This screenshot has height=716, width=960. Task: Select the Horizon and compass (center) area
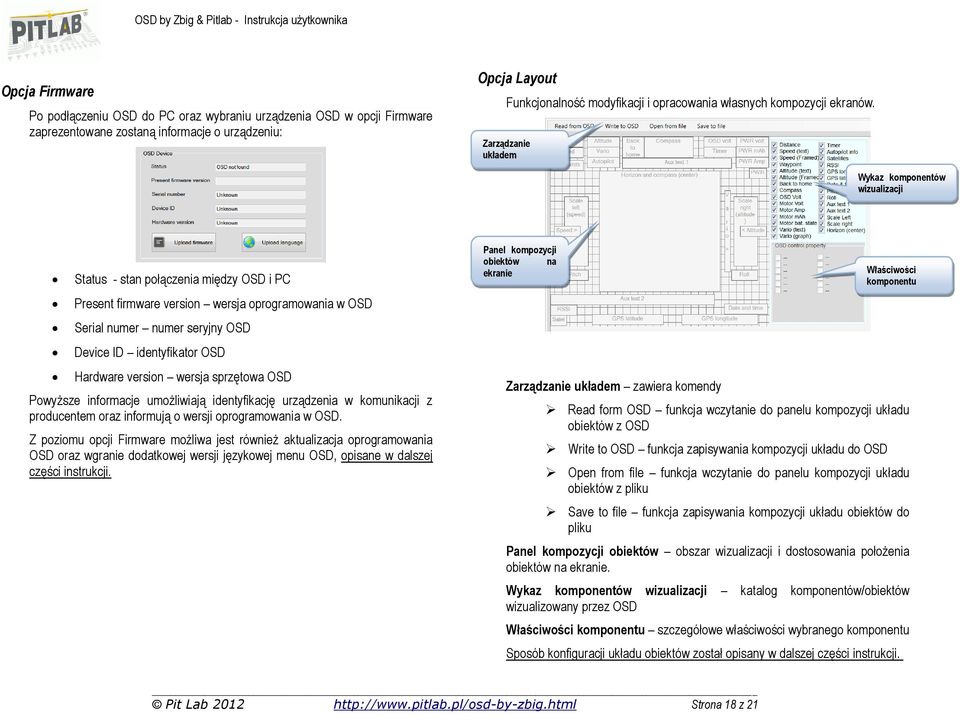tap(660, 232)
